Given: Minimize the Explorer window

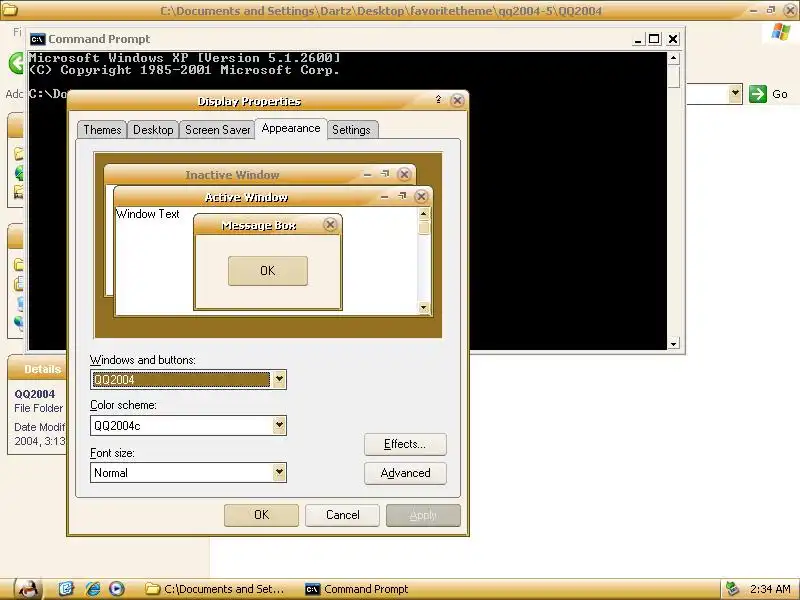Looking at the screenshot, I should tap(754, 10).
